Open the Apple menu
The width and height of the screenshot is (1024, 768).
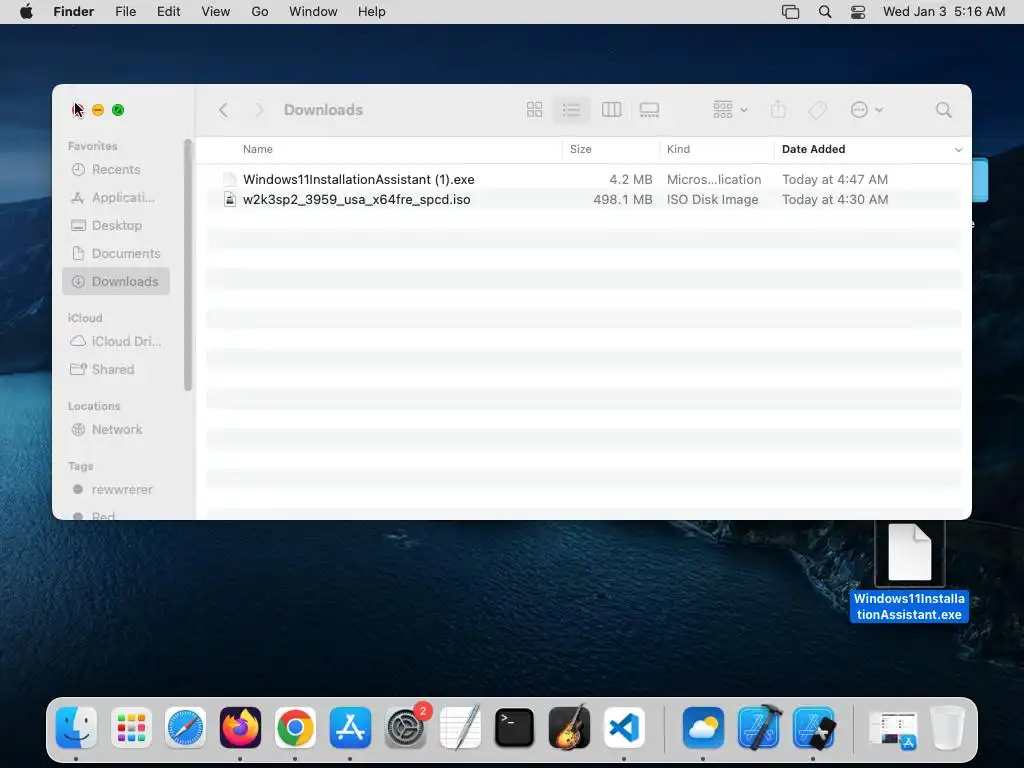(x=26, y=12)
